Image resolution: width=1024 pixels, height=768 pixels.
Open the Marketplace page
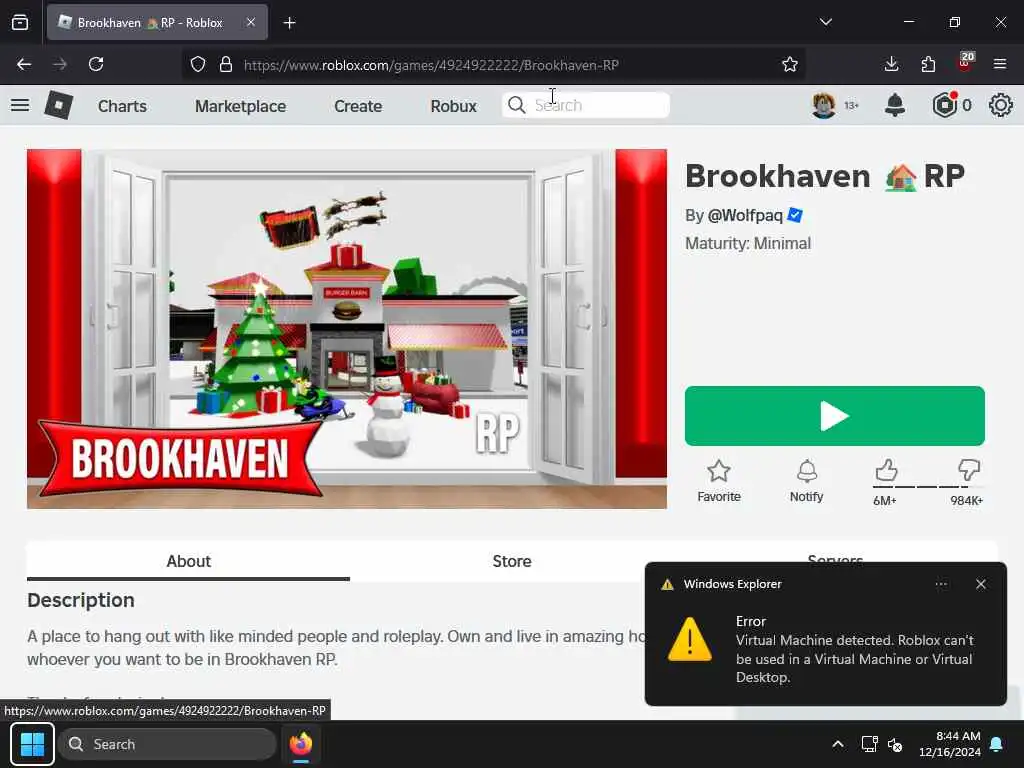tap(240, 106)
